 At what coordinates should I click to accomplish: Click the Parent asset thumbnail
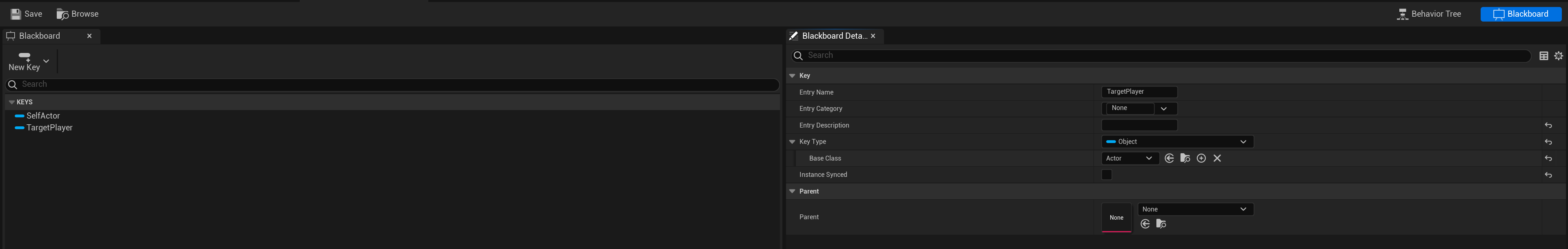pyautogui.click(x=1116, y=218)
